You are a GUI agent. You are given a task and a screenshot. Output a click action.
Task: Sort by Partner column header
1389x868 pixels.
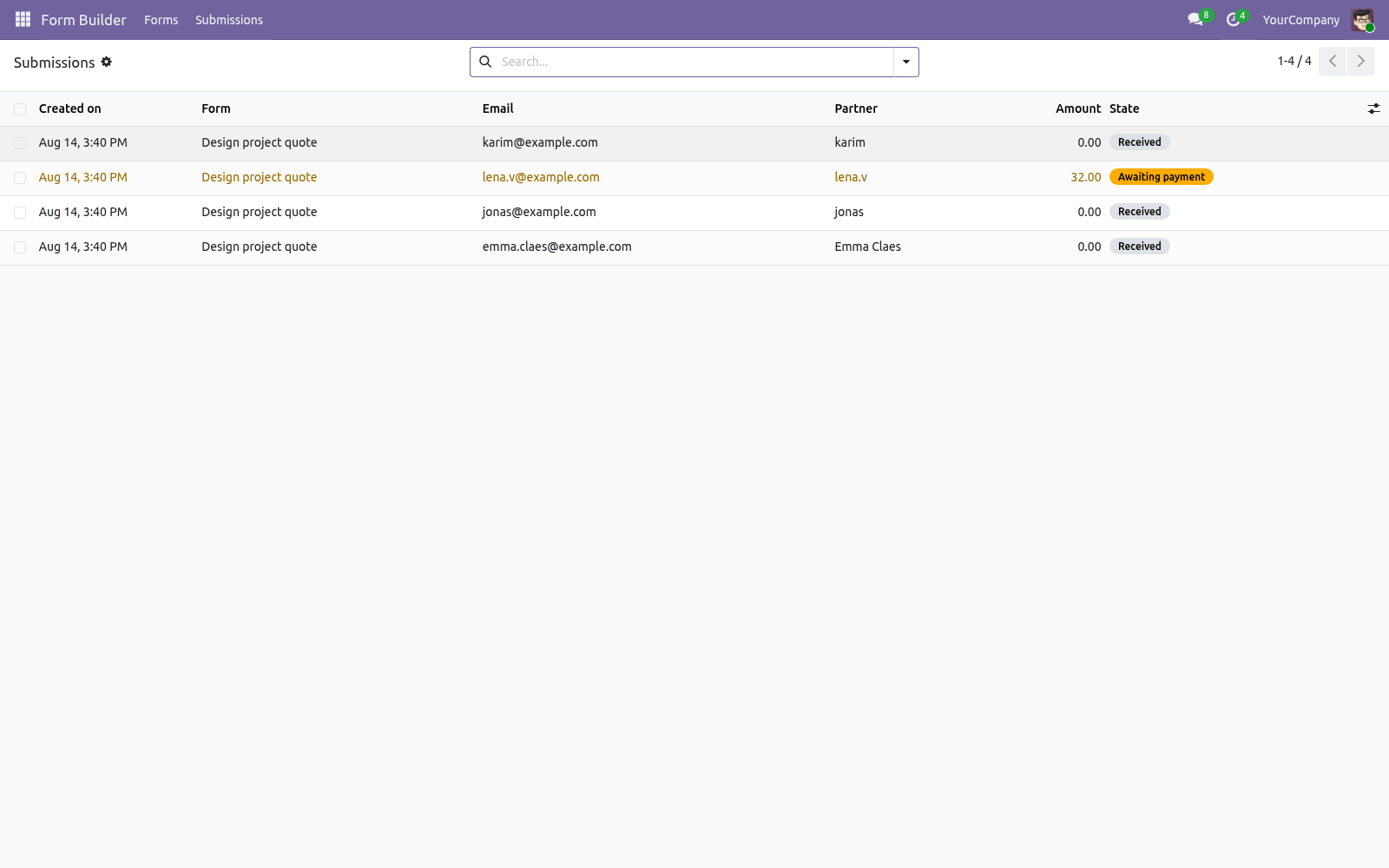(x=856, y=108)
